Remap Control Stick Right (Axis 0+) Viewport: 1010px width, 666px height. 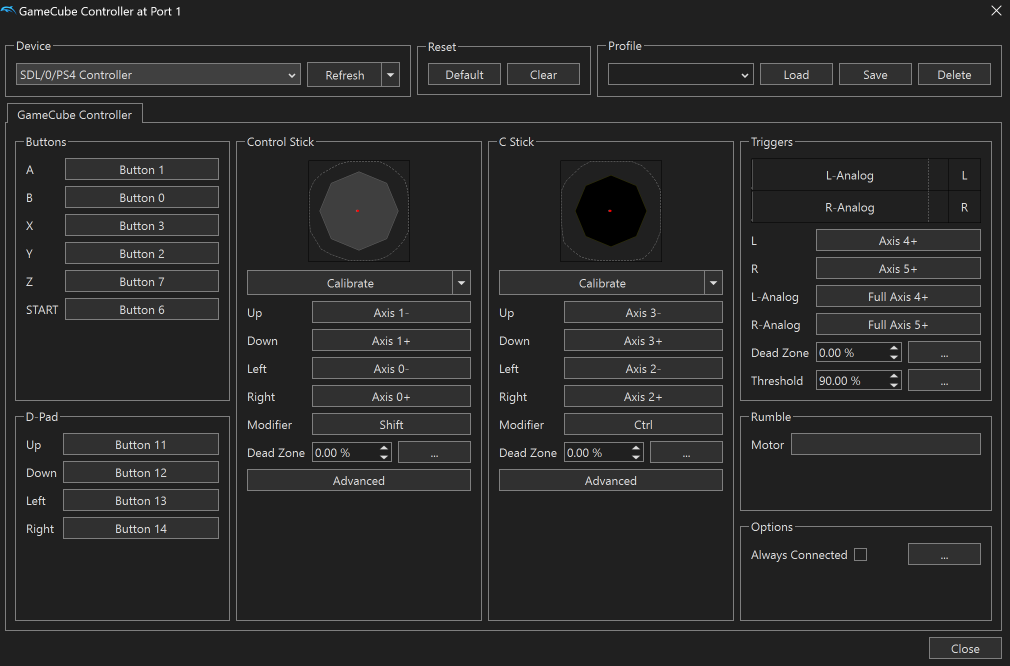coord(391,397)
